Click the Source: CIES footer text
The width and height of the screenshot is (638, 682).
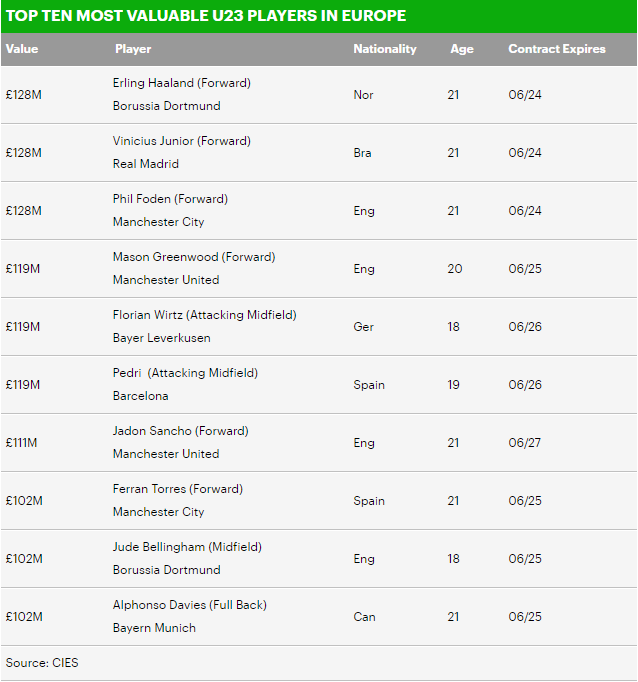40,663
